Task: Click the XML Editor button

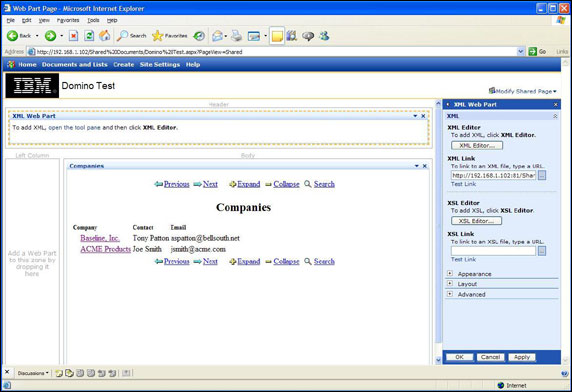Action: pos(477,145)
